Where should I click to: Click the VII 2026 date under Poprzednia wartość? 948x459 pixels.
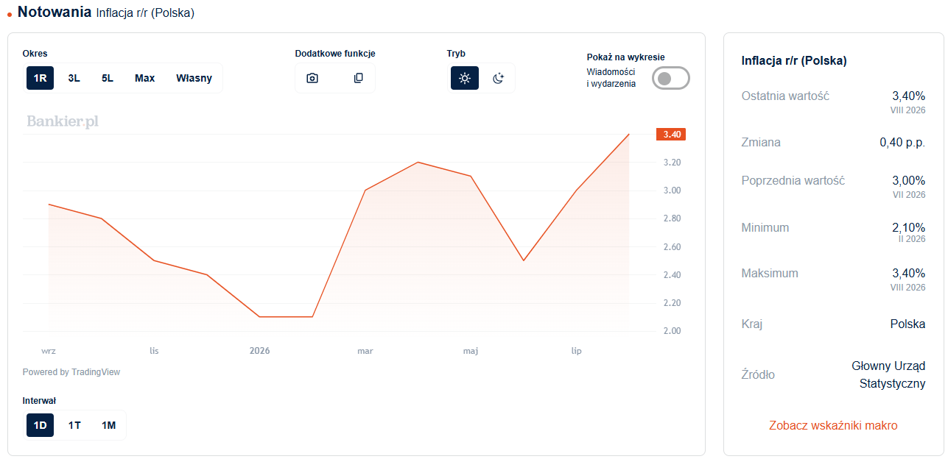910,195
